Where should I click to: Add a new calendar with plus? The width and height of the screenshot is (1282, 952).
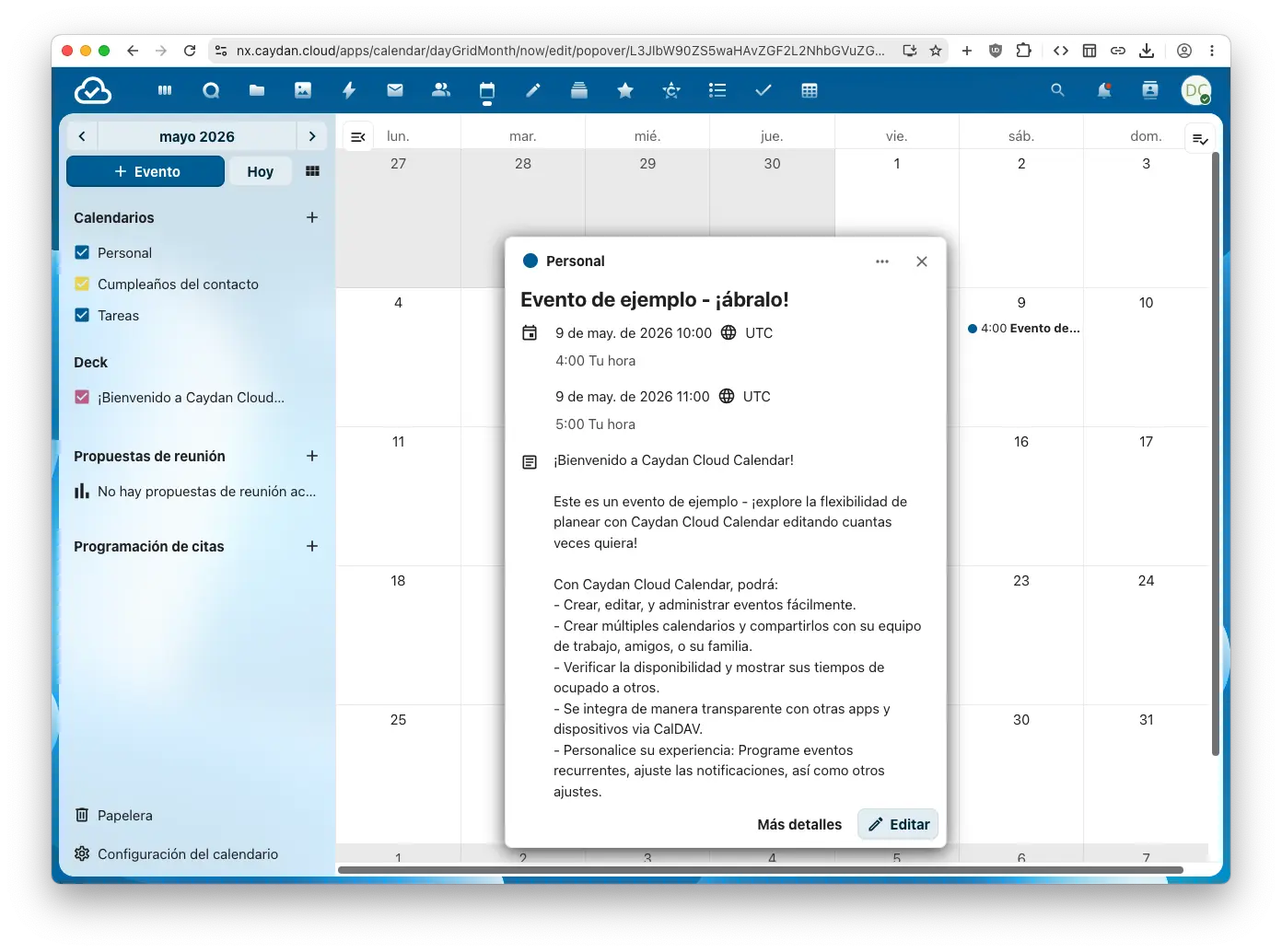[x=312, y=217]
